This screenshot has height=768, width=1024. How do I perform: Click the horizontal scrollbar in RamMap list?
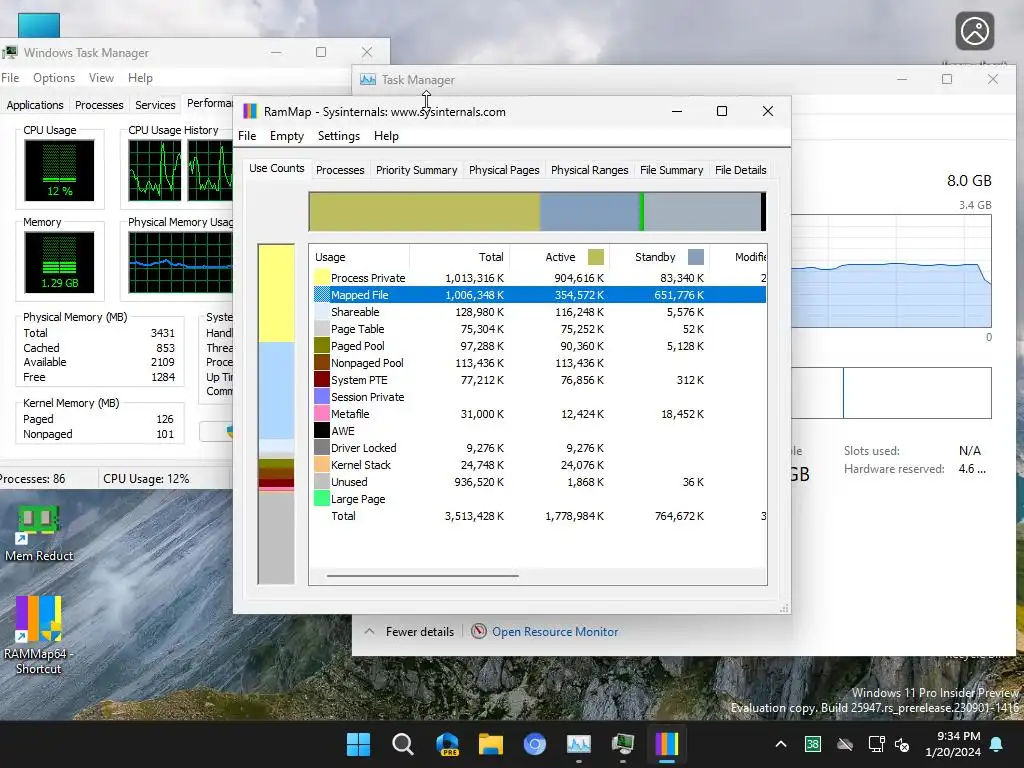[x=423, y=576]
